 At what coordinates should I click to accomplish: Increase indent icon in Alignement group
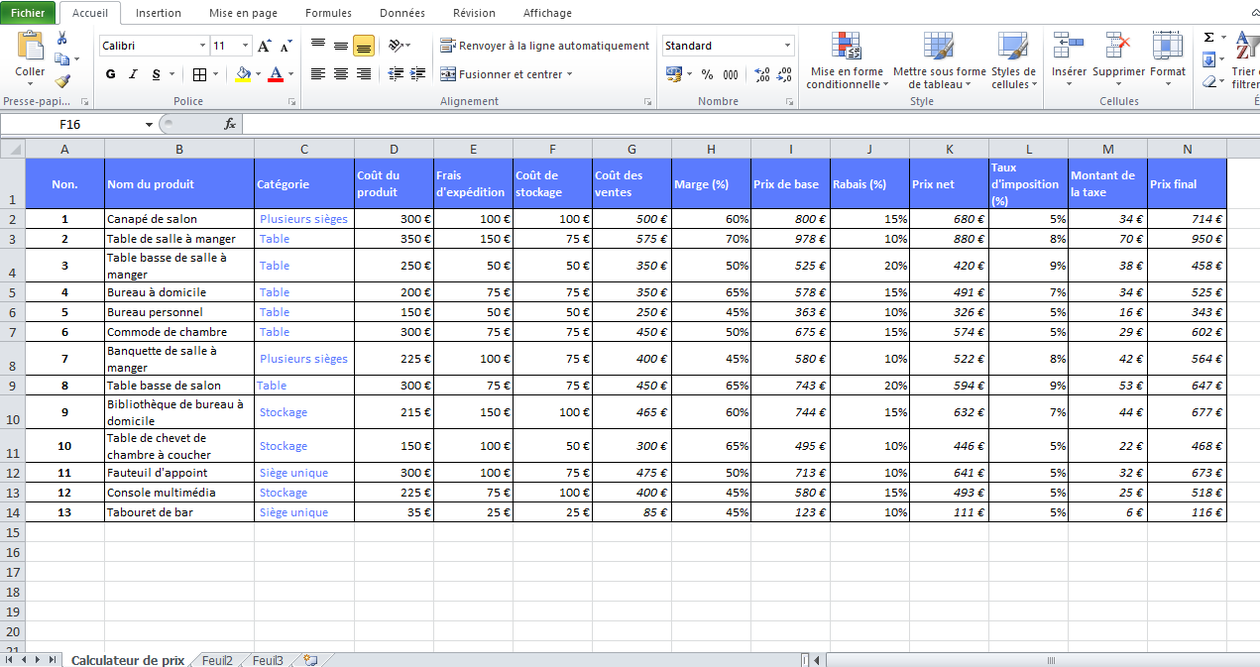click(x=418, y=74)
